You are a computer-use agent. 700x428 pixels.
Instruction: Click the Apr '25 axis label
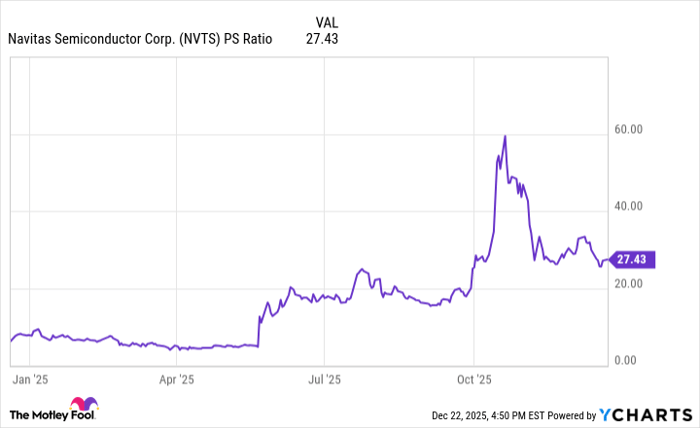click(177, 380)
